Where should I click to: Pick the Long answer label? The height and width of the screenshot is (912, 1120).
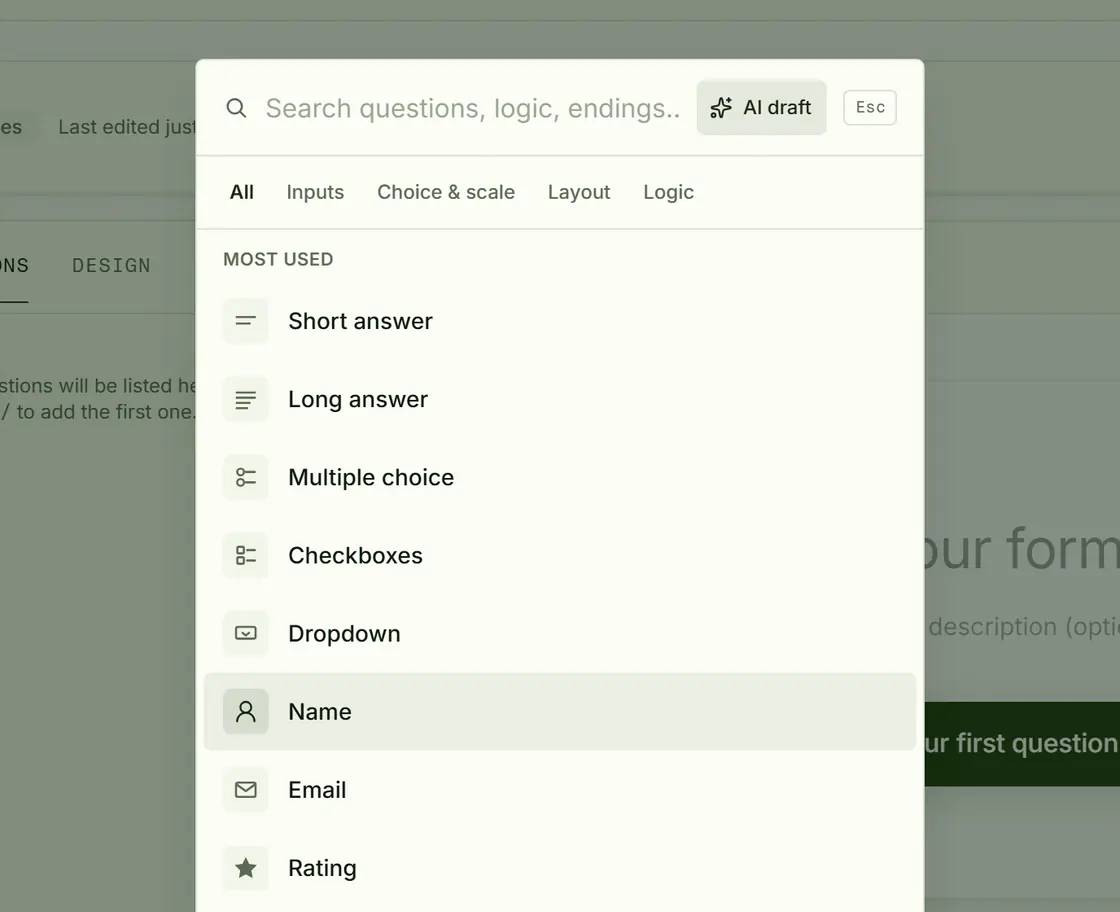point(358,399)
